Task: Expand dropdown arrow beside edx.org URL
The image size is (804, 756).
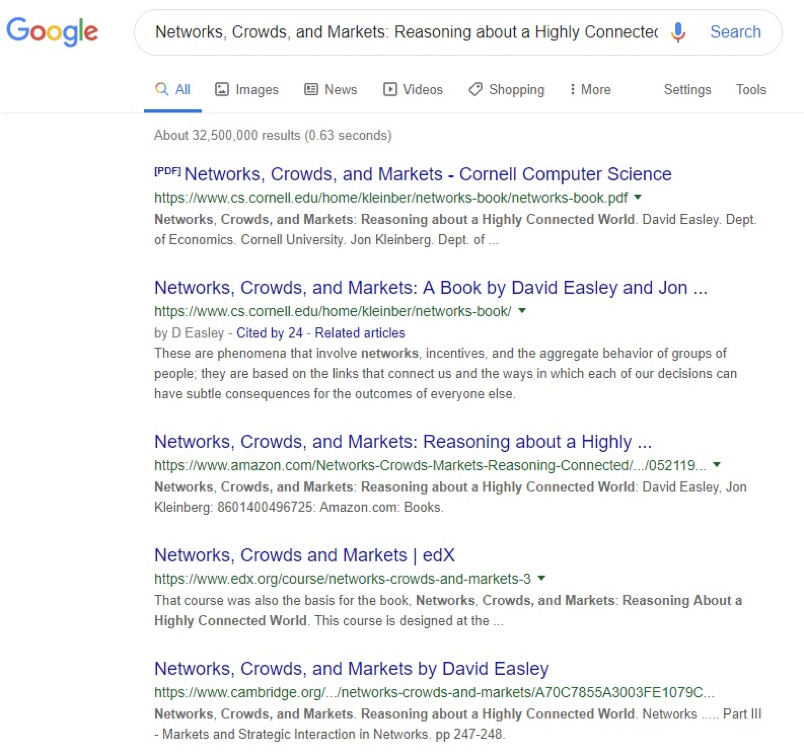Action: 541,578
